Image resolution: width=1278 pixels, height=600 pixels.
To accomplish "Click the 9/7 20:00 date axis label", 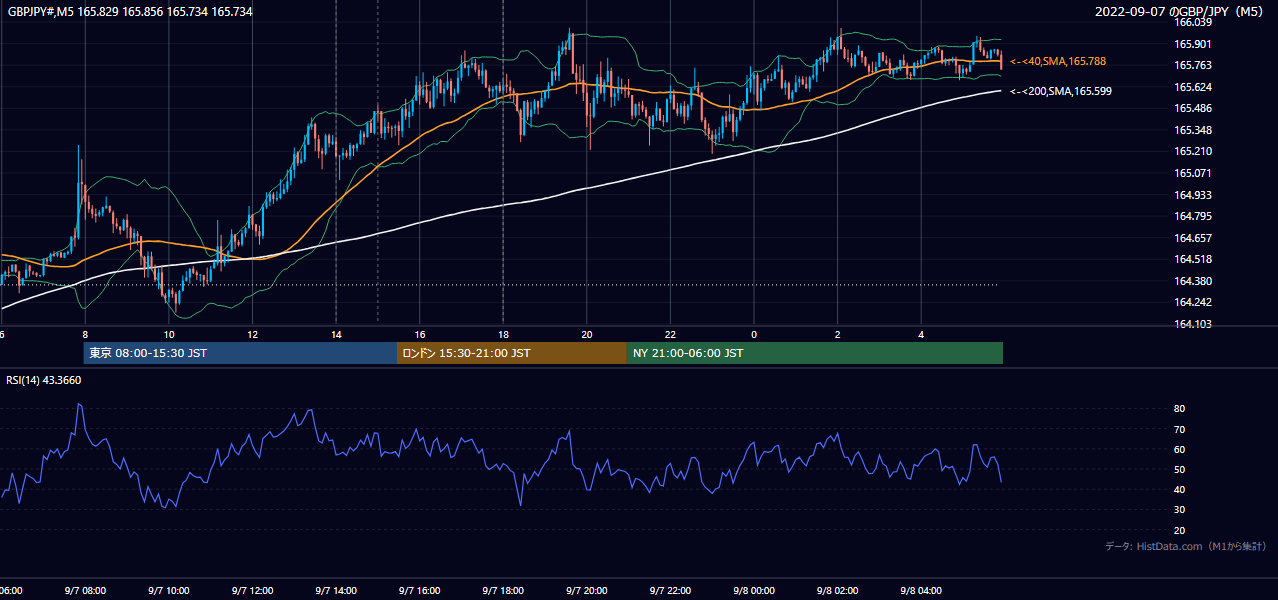I will [x=587, y=591].
